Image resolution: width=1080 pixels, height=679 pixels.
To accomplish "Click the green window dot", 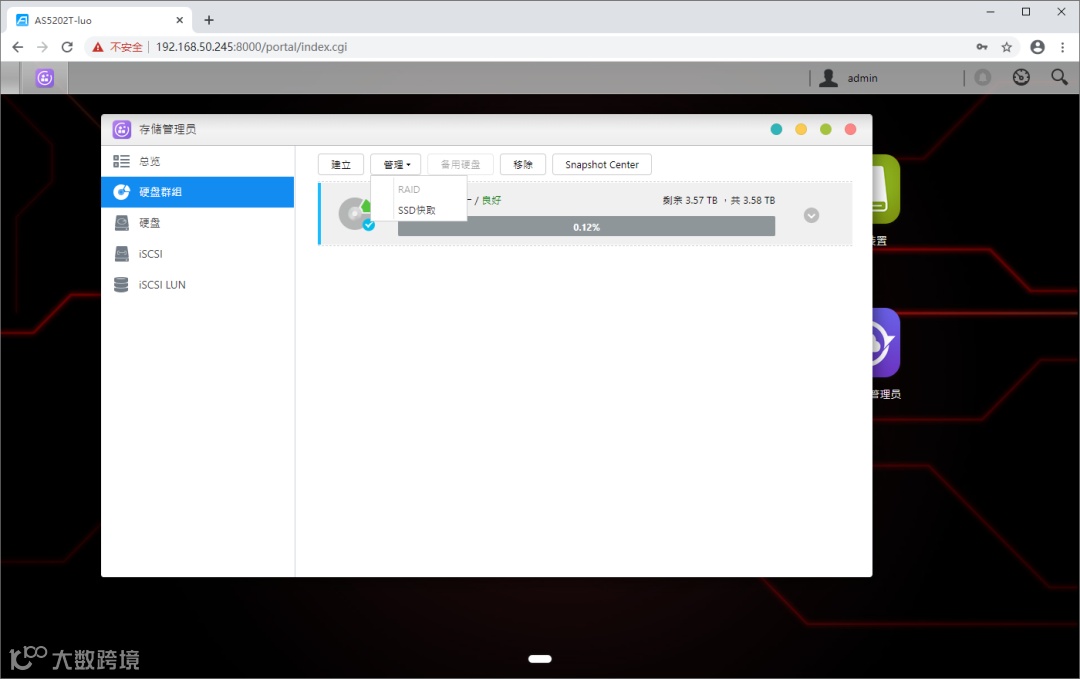I will pyautogui.click(x=825, y=129).
